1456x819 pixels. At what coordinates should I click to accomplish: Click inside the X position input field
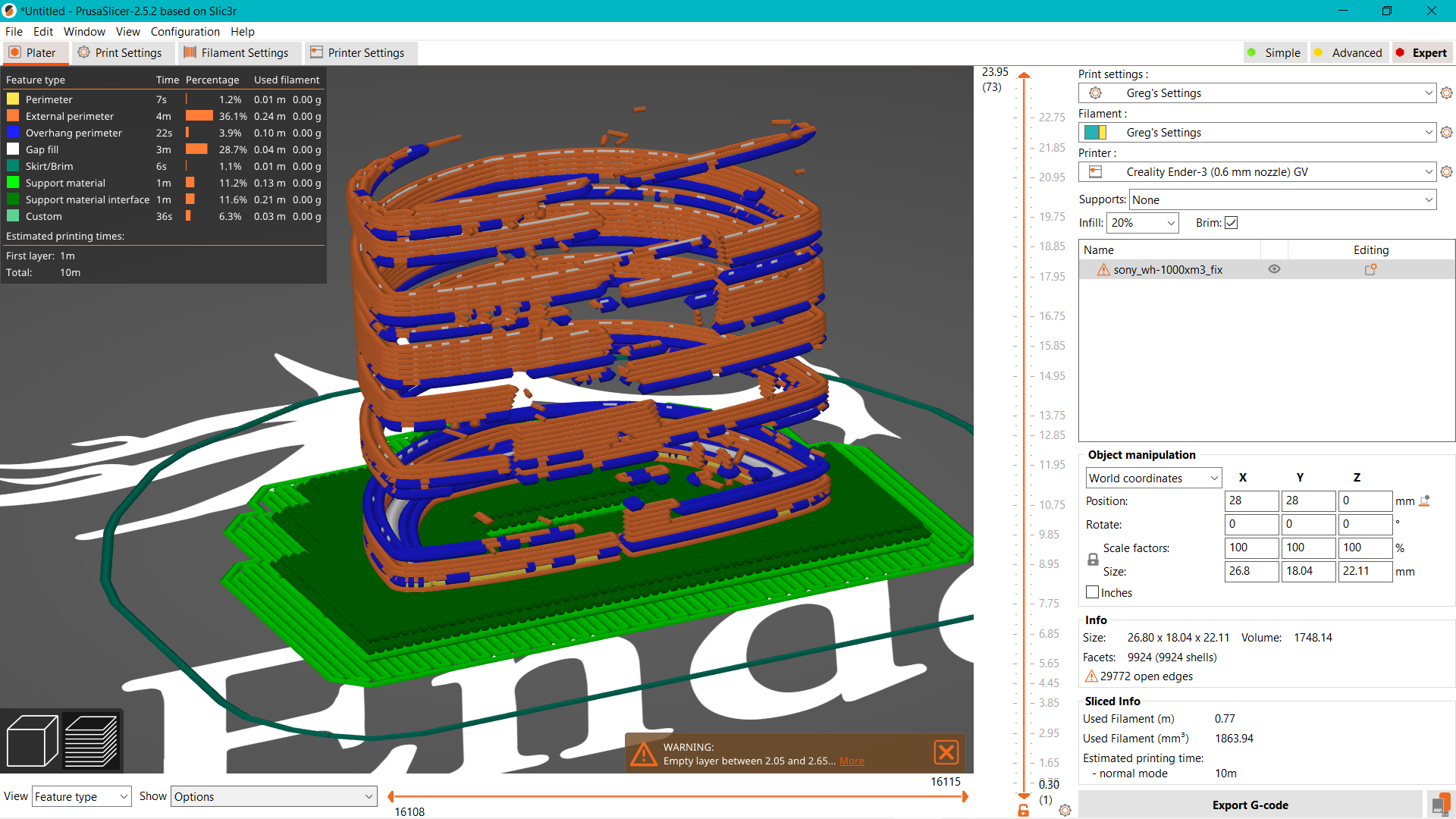[1251, 500]
